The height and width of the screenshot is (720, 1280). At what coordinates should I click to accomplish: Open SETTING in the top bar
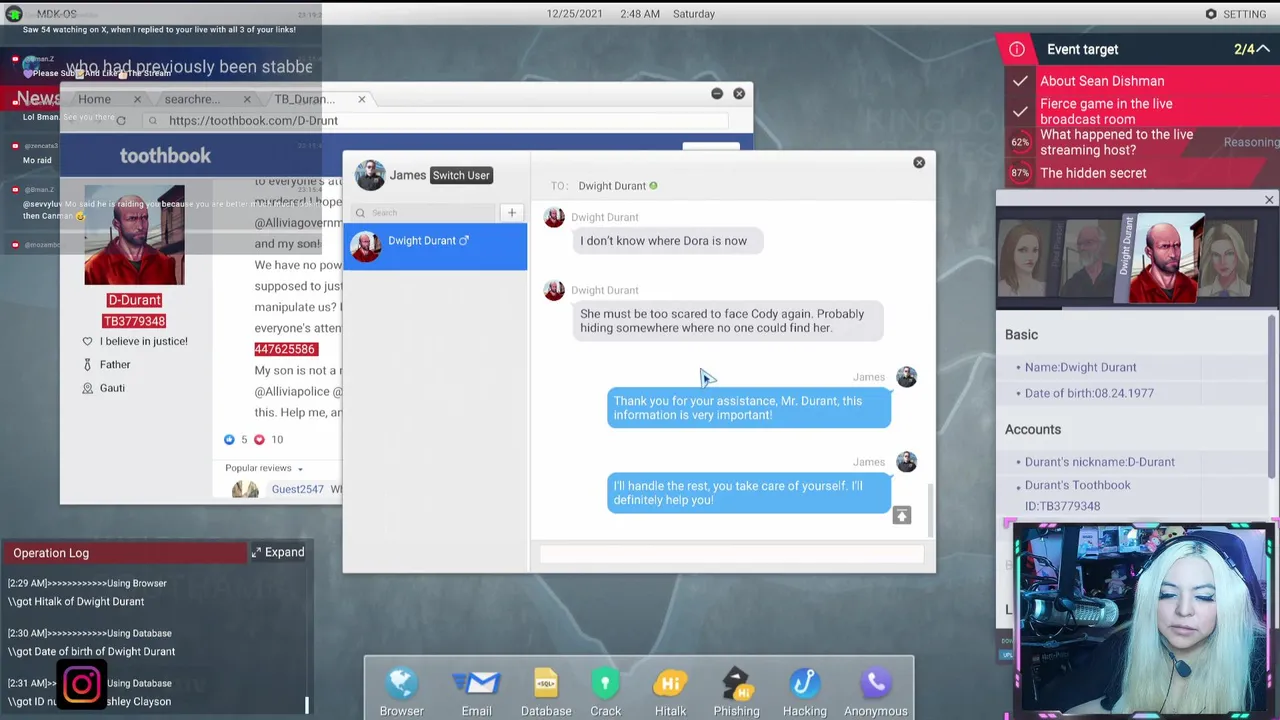(x=1236, y=14)
